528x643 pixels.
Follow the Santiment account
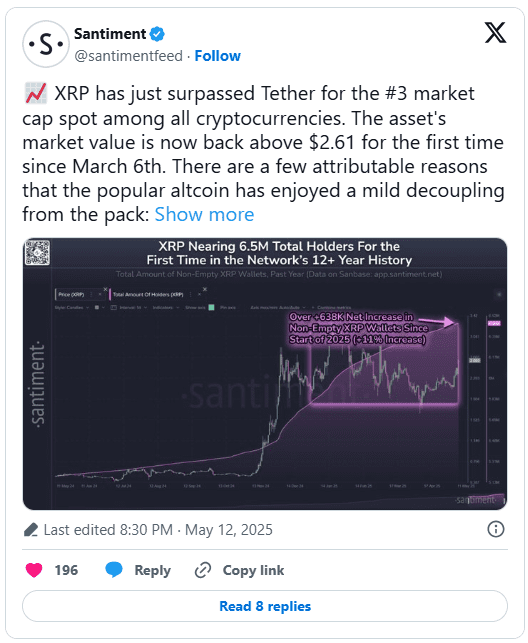point(217,56)
